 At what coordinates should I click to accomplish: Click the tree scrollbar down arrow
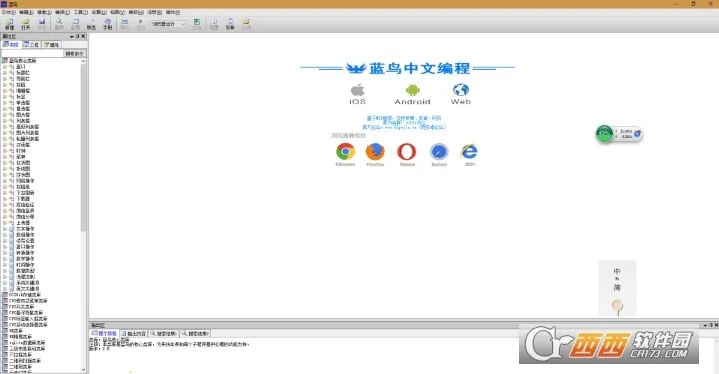[83, 370]
